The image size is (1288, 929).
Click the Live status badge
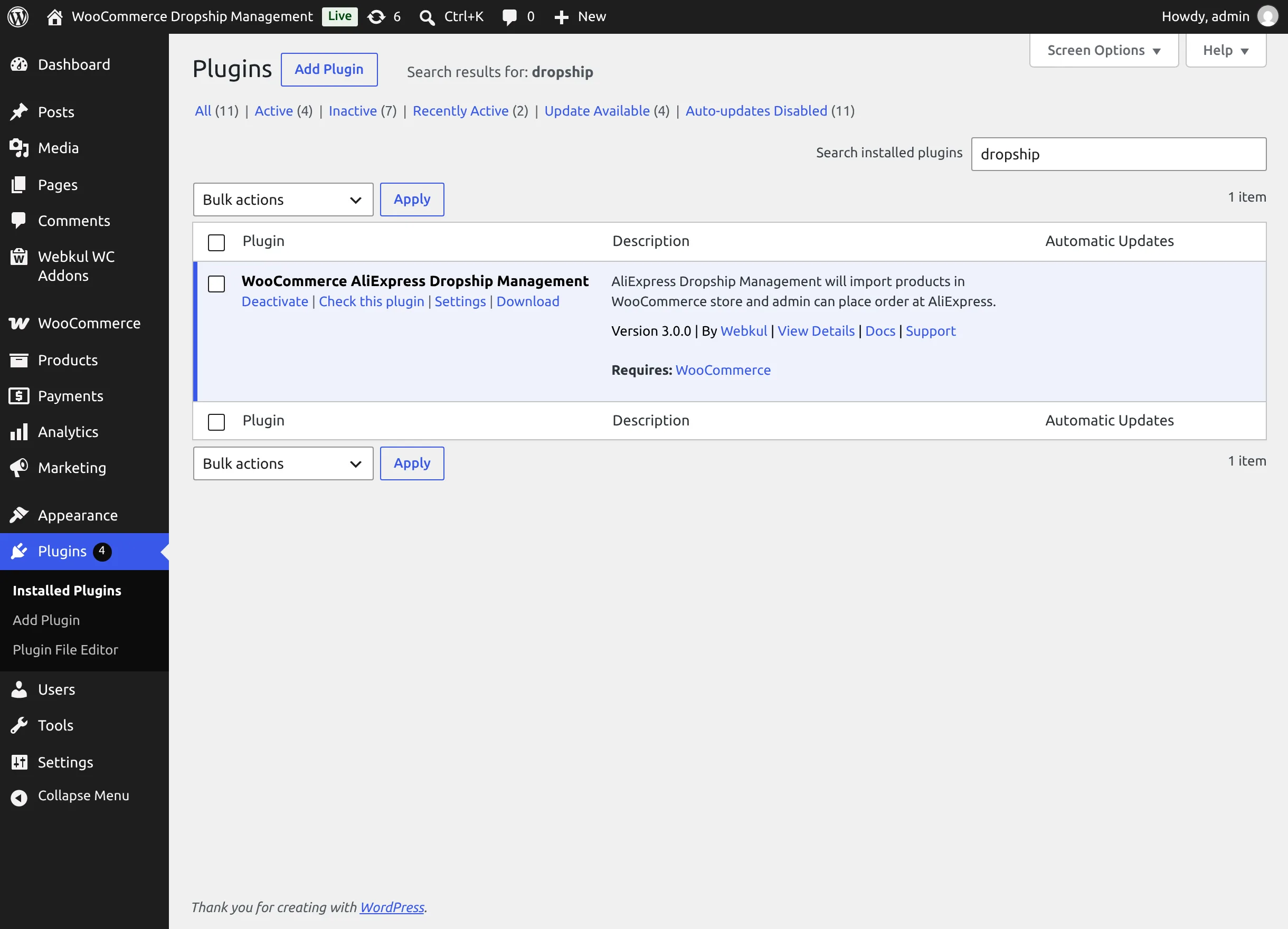[339, 16]
